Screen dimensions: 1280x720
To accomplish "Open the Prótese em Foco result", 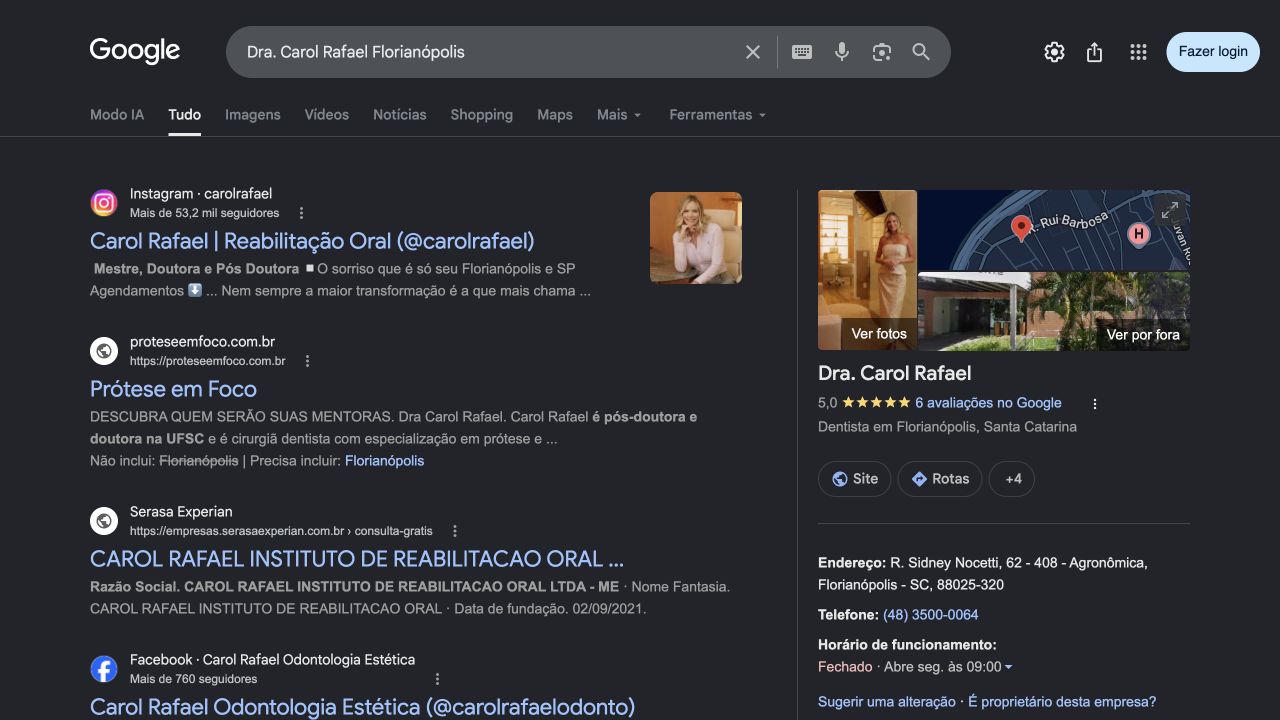I will (173, 389).
